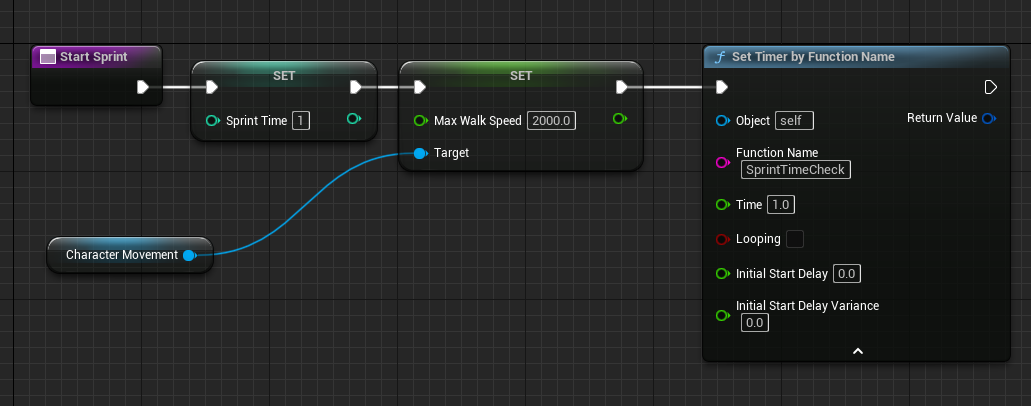
Task: Edit Initial Start Delay Variance value field
Action: click(x=755, y=322)
